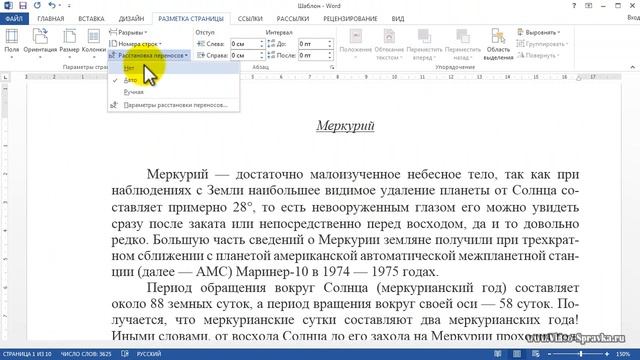
Task: Switch to read mode view icon
Action: (x=498, y=354)
